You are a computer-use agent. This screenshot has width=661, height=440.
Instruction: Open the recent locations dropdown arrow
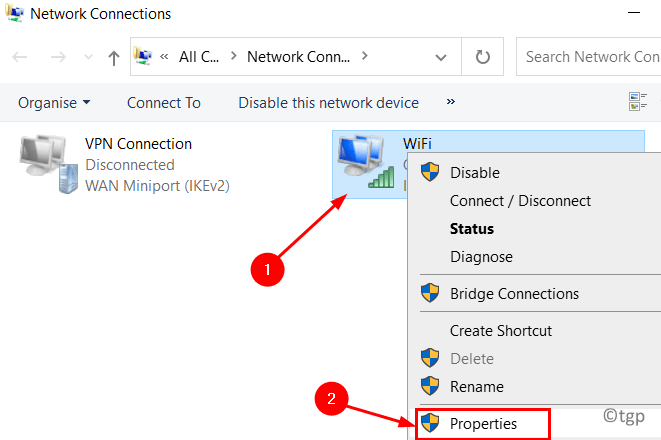pyautogui.click(x=88, y=56)
